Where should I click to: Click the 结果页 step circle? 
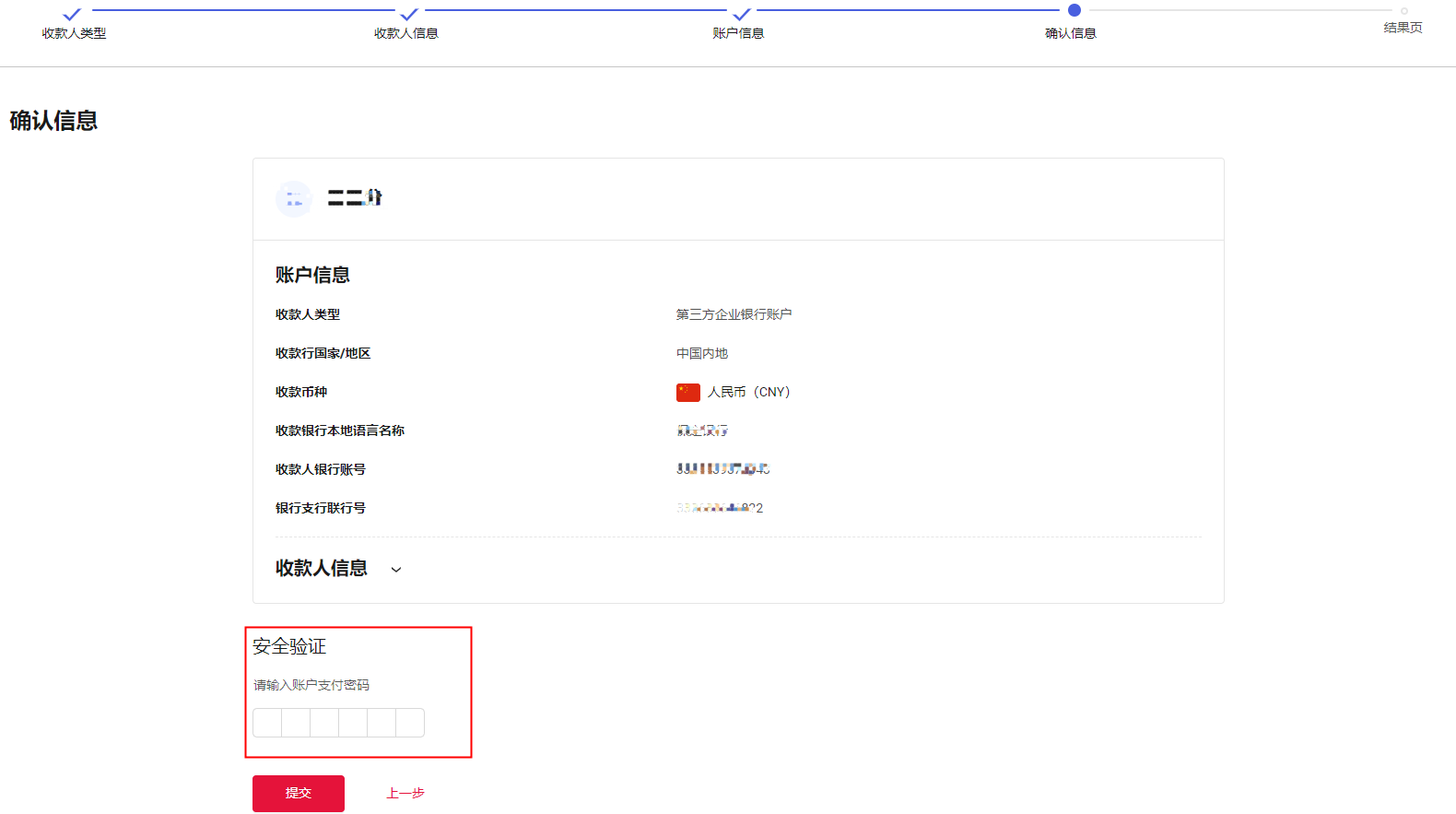click(x=1404, y=11)
